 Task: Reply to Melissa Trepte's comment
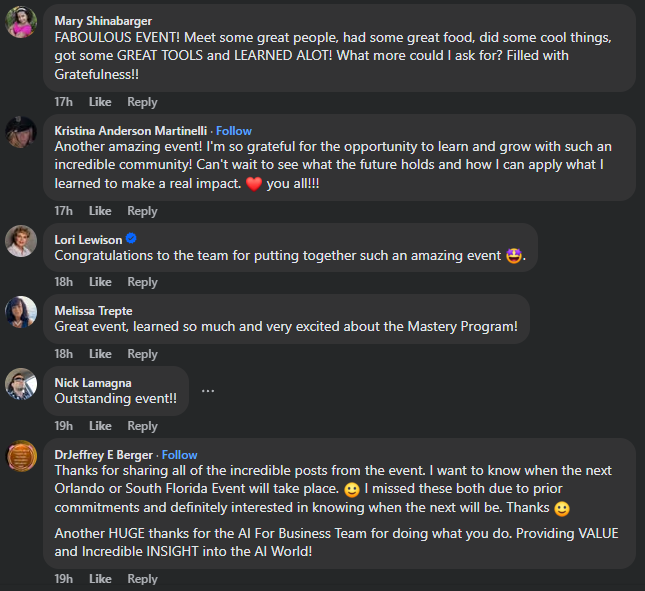coord(142,354)
